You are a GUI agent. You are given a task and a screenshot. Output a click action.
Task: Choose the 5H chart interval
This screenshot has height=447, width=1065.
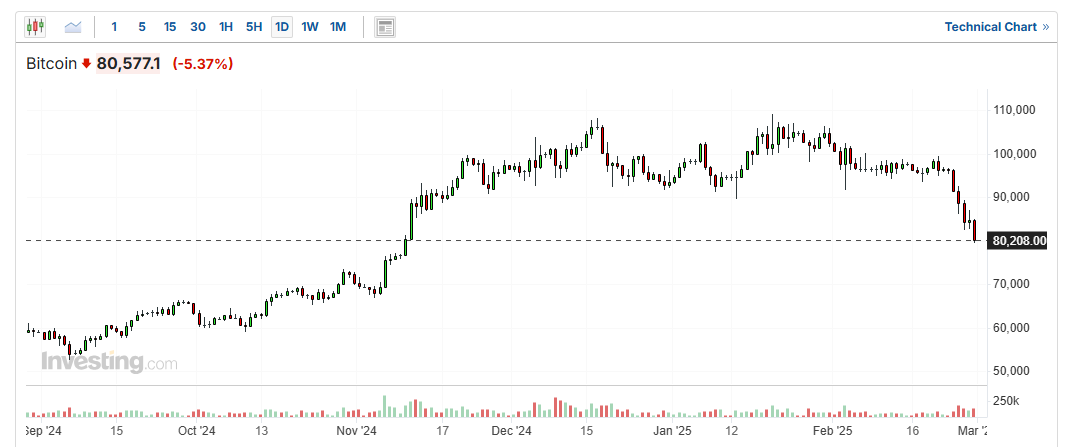(254, 27)
